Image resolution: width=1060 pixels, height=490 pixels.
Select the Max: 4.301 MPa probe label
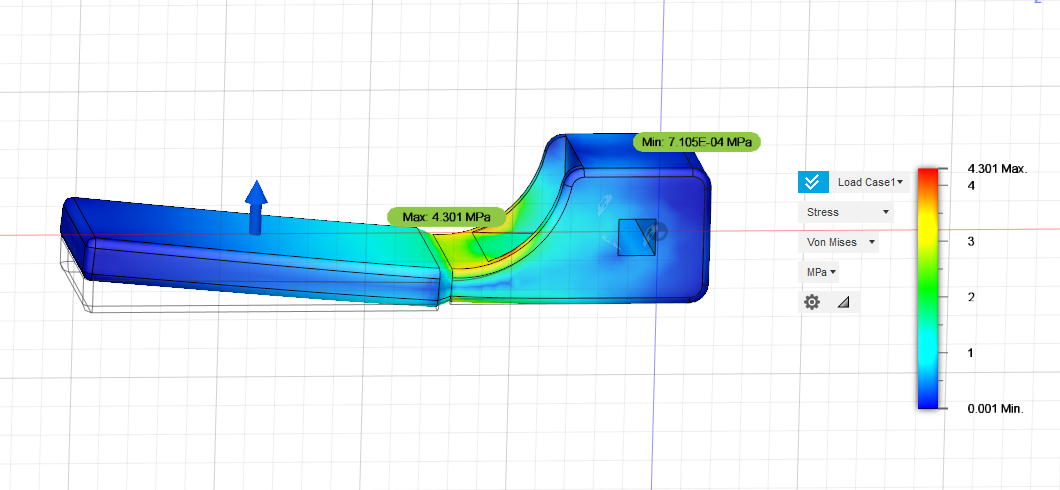[445, 217]
